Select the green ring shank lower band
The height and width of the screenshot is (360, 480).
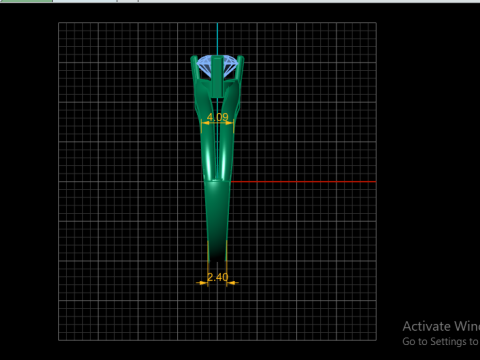217,220
